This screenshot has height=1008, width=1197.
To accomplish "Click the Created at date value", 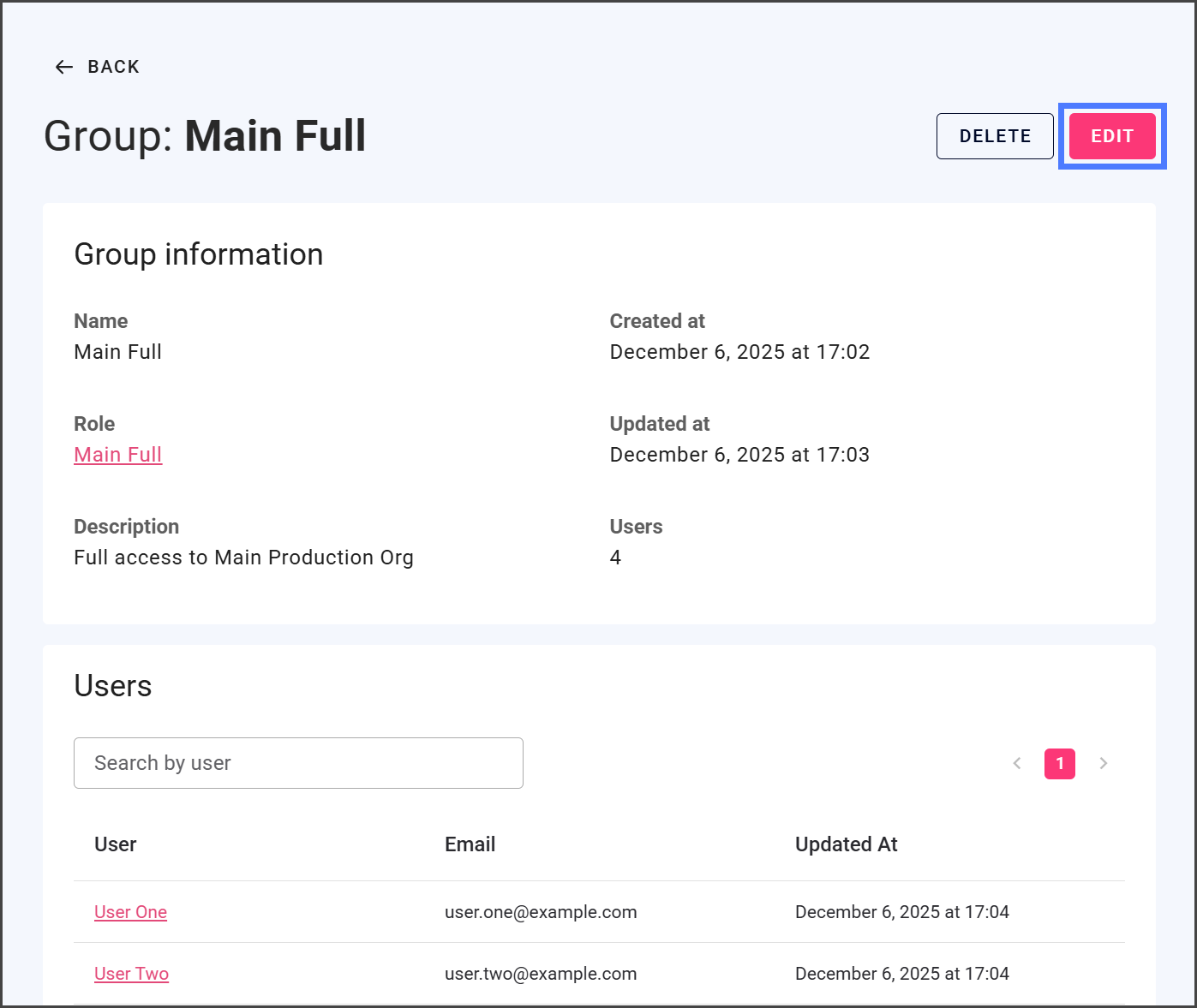I will pyautogui.click(x=739, y=352).
